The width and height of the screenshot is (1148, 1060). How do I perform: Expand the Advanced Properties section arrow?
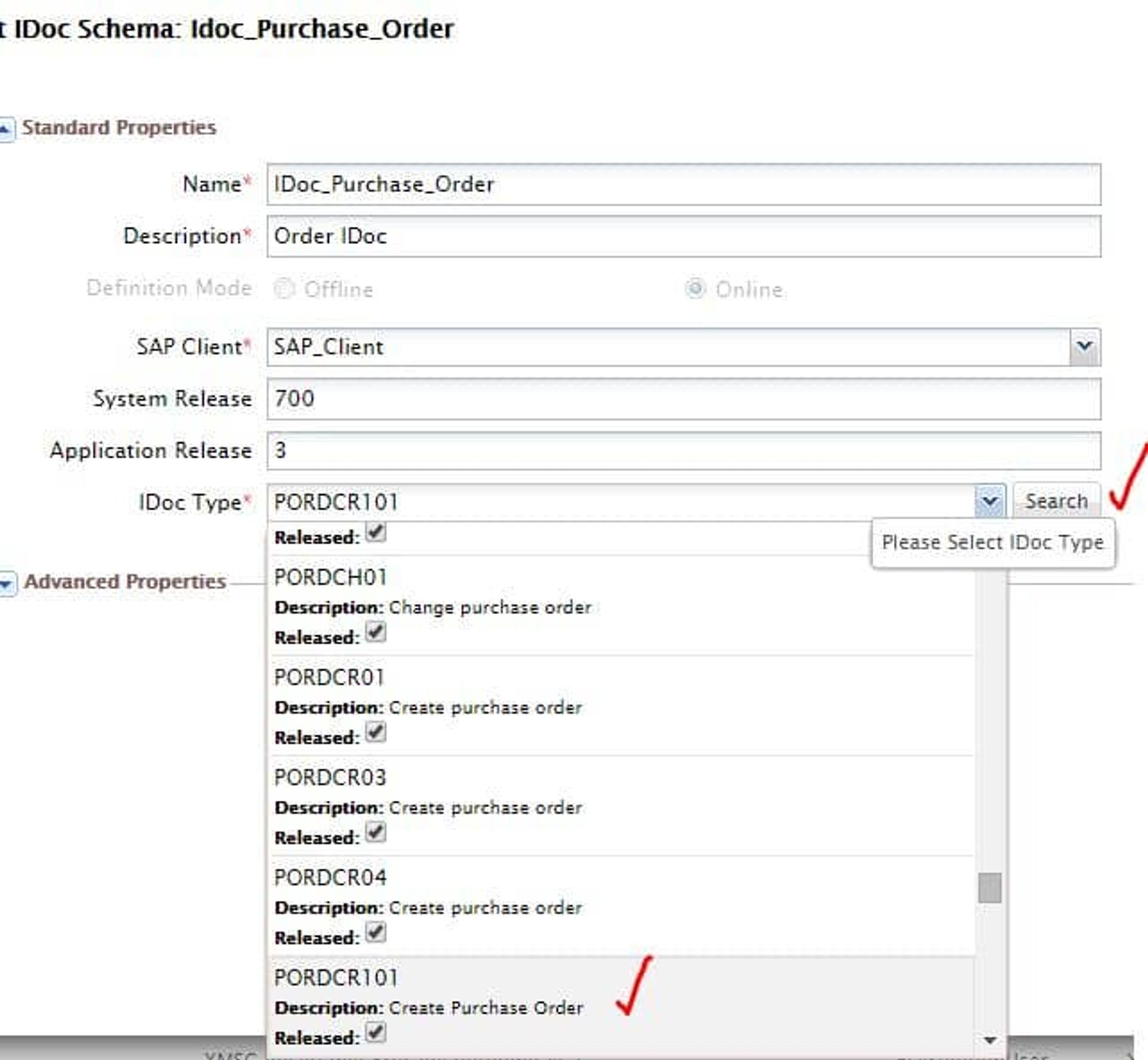pos(7,584)
